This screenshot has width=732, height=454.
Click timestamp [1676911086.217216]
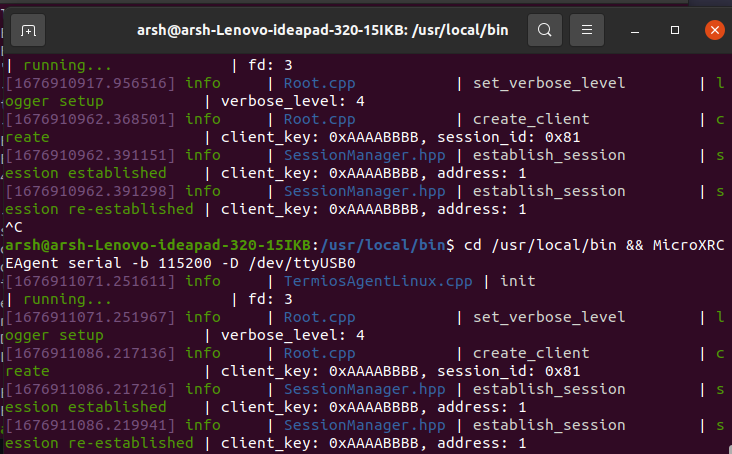(90, 389)
